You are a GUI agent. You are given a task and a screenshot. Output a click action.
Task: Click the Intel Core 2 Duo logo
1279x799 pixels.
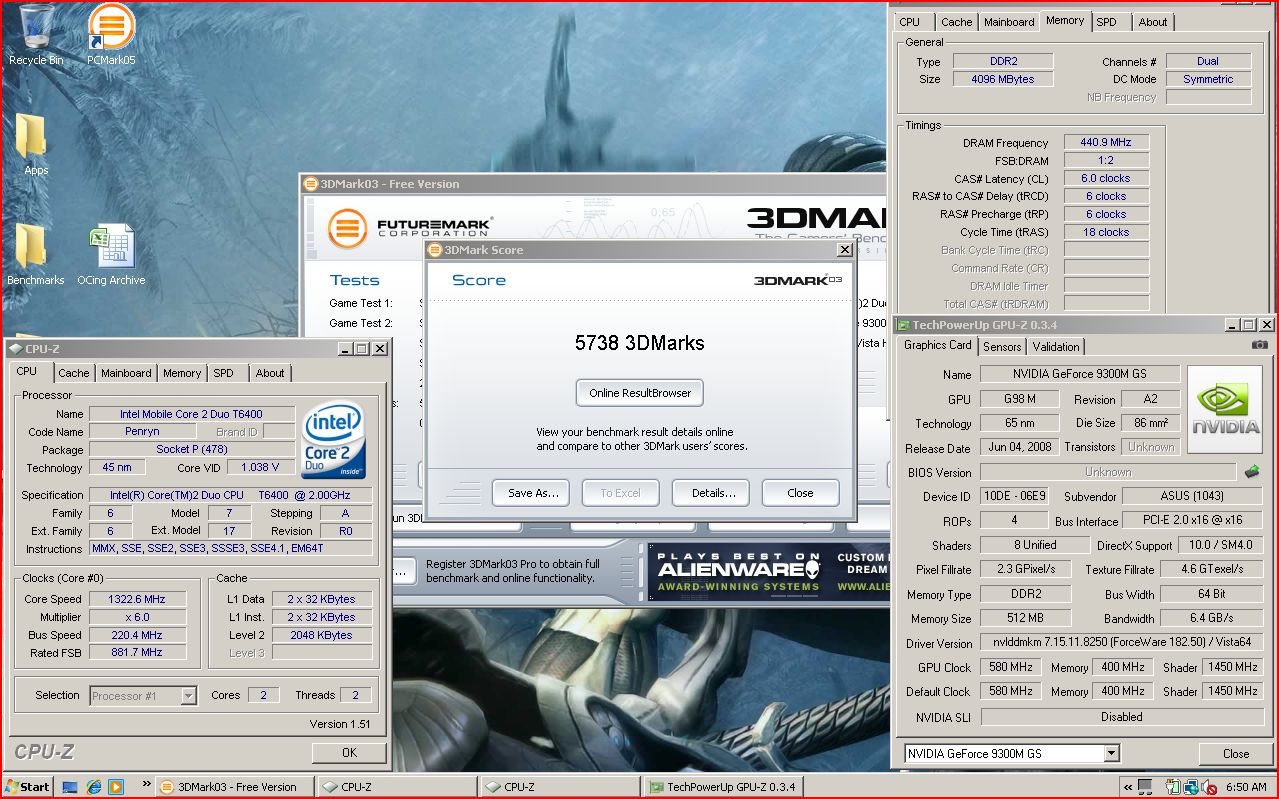point(334,440)
